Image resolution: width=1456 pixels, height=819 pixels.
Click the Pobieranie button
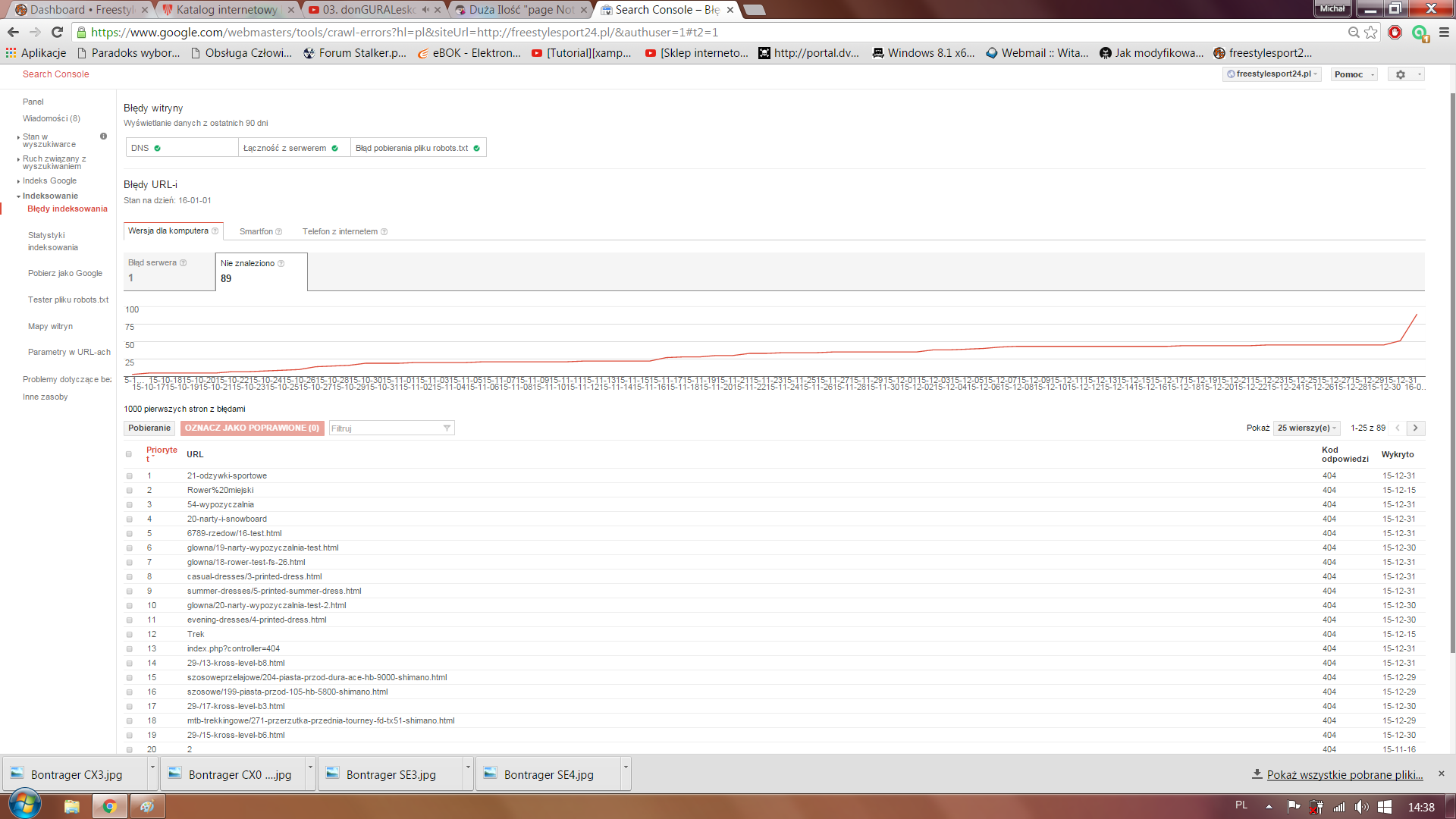pyautogui.click(x=149, y=428)
